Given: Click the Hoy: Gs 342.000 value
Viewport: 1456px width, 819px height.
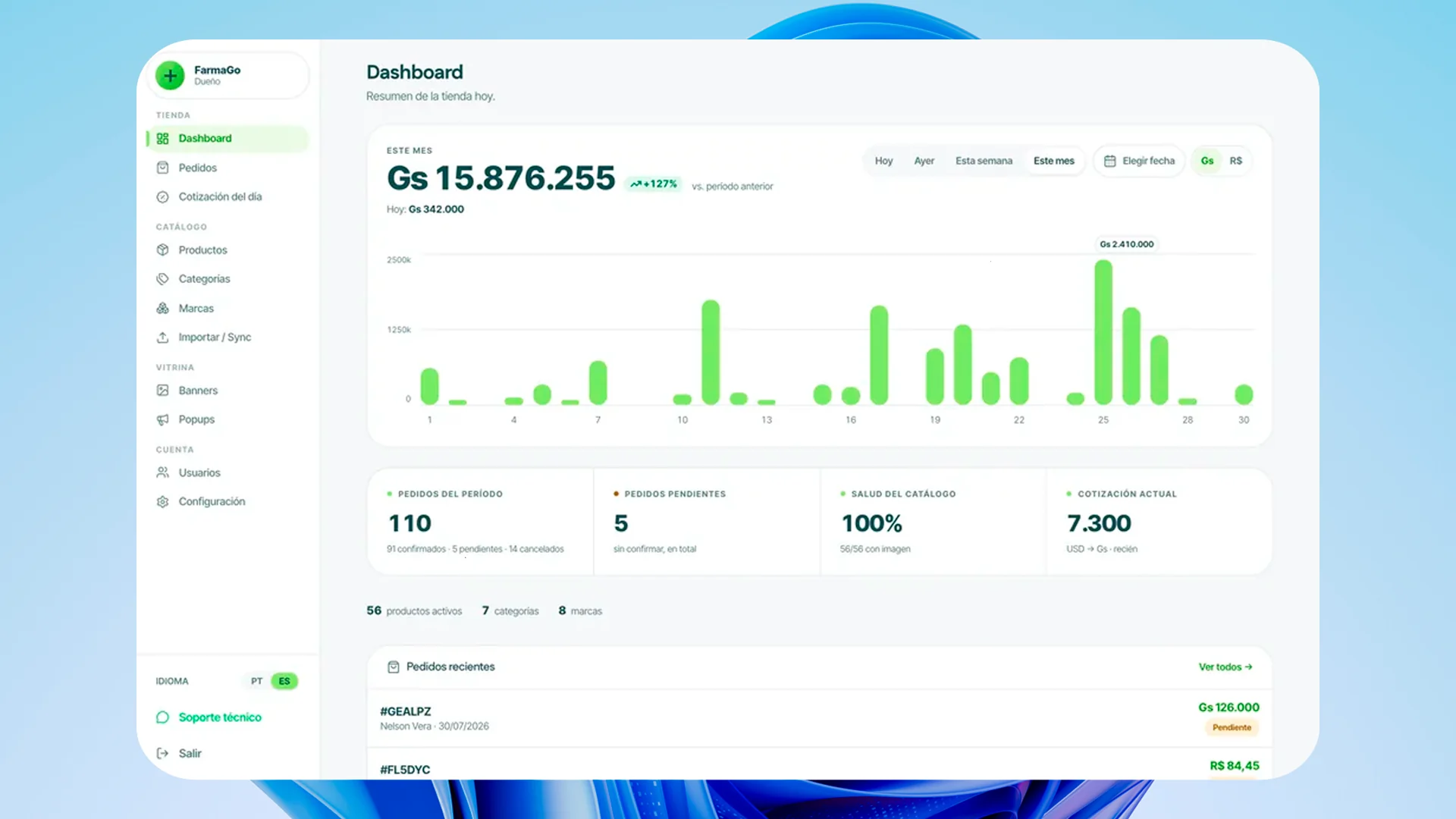Looking at the screenshot, I should (x=425, y=209).
